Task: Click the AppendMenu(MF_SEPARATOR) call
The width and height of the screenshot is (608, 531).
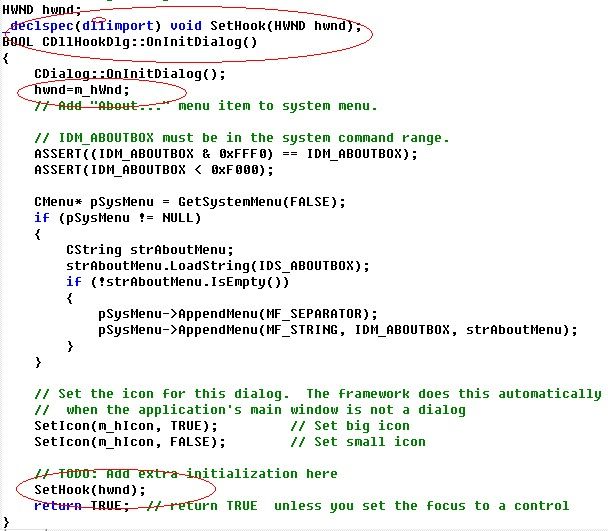Action: [x=238, y=314]
